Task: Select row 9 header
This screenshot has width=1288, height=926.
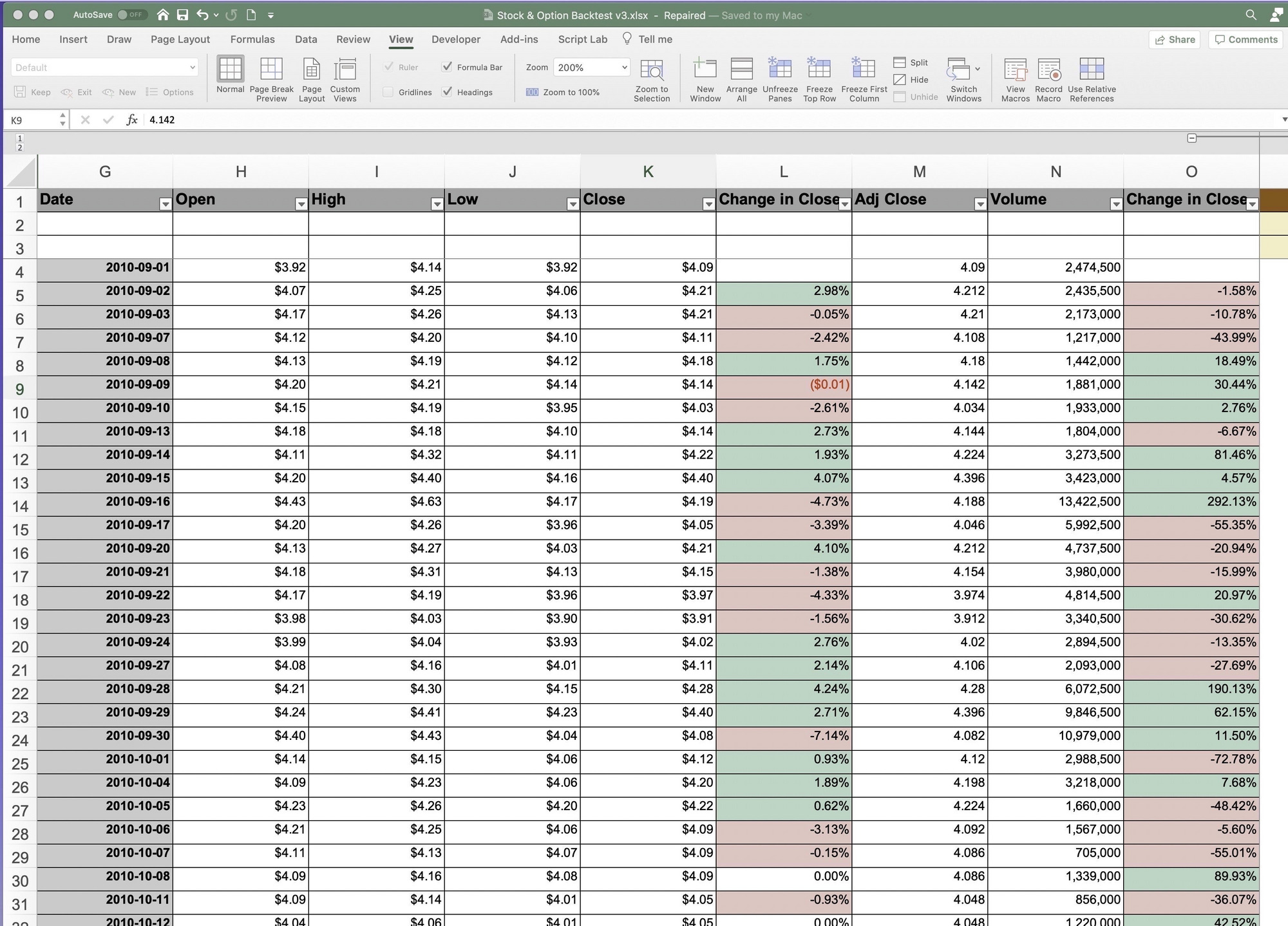Action: tap(20, 389)
